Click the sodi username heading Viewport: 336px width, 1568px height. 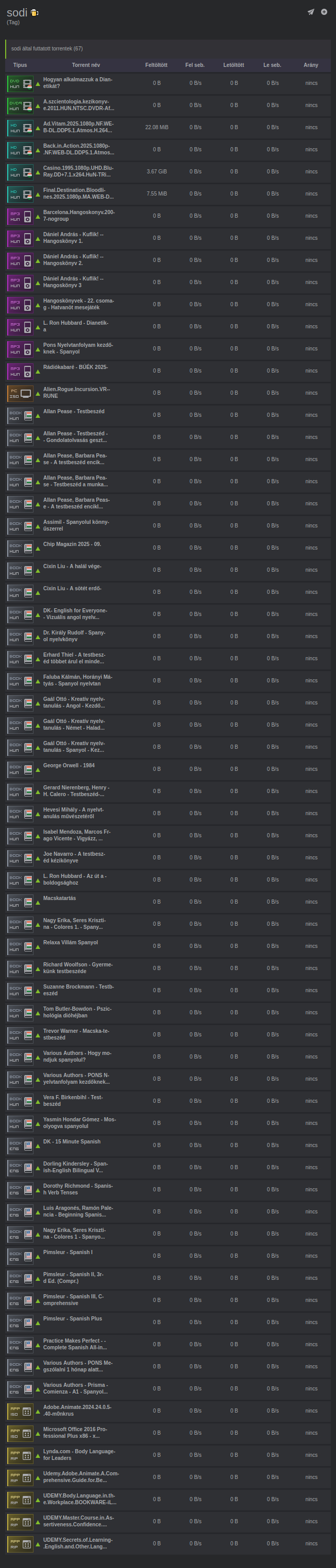[x=16, y=13]
